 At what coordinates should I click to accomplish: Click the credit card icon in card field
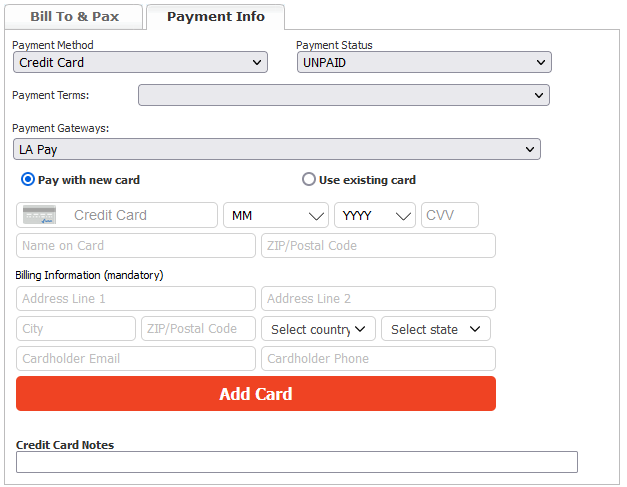(x=39, y=215)
